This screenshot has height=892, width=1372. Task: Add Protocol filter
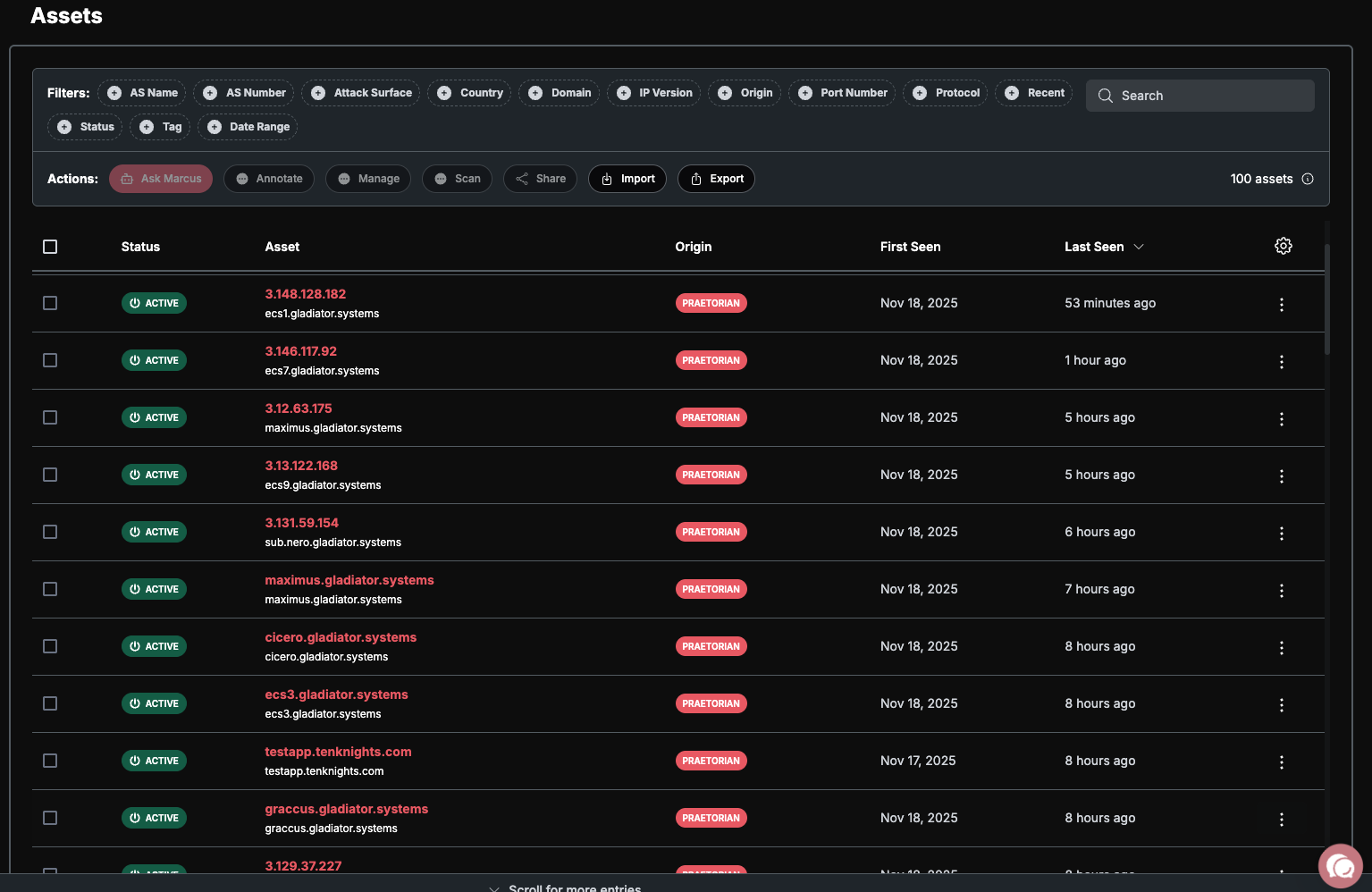[946, 93]
